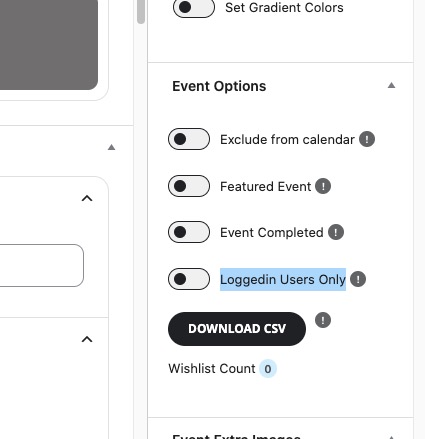
Task: Enable the Featured Event toggle
Action: (x=189, y=186)
